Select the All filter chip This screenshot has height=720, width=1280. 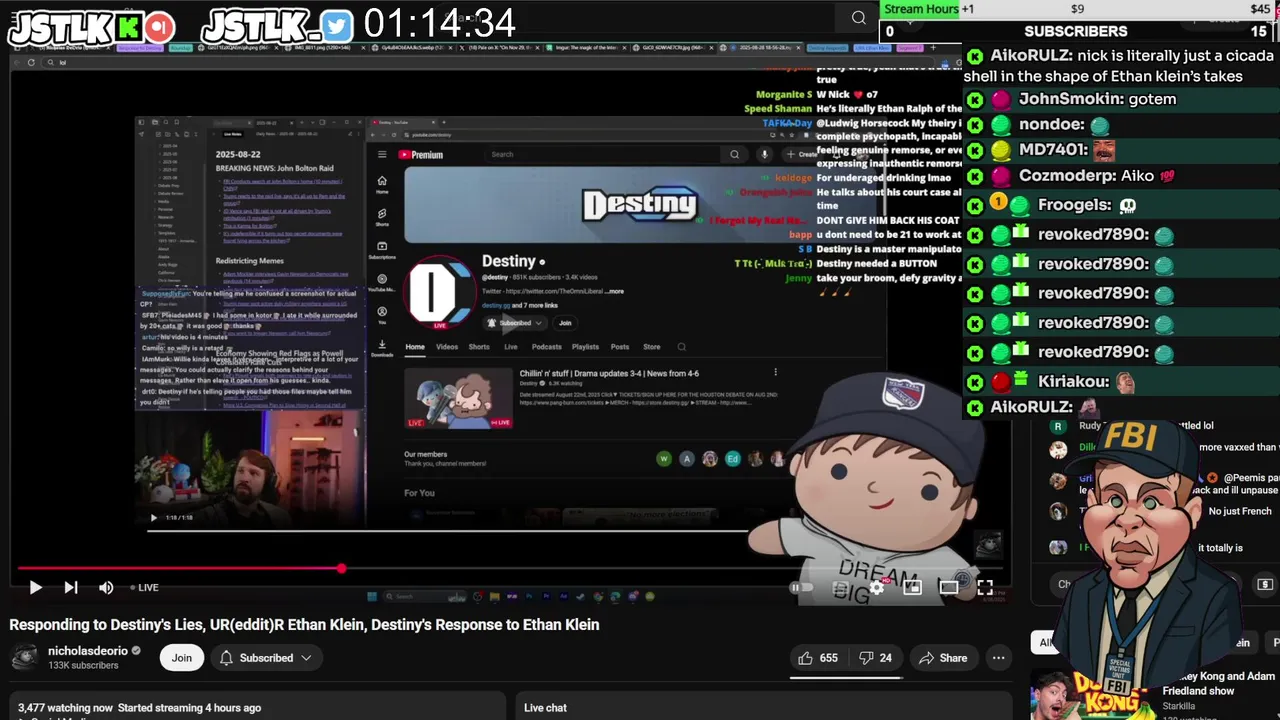click(x=1045, y=643)
